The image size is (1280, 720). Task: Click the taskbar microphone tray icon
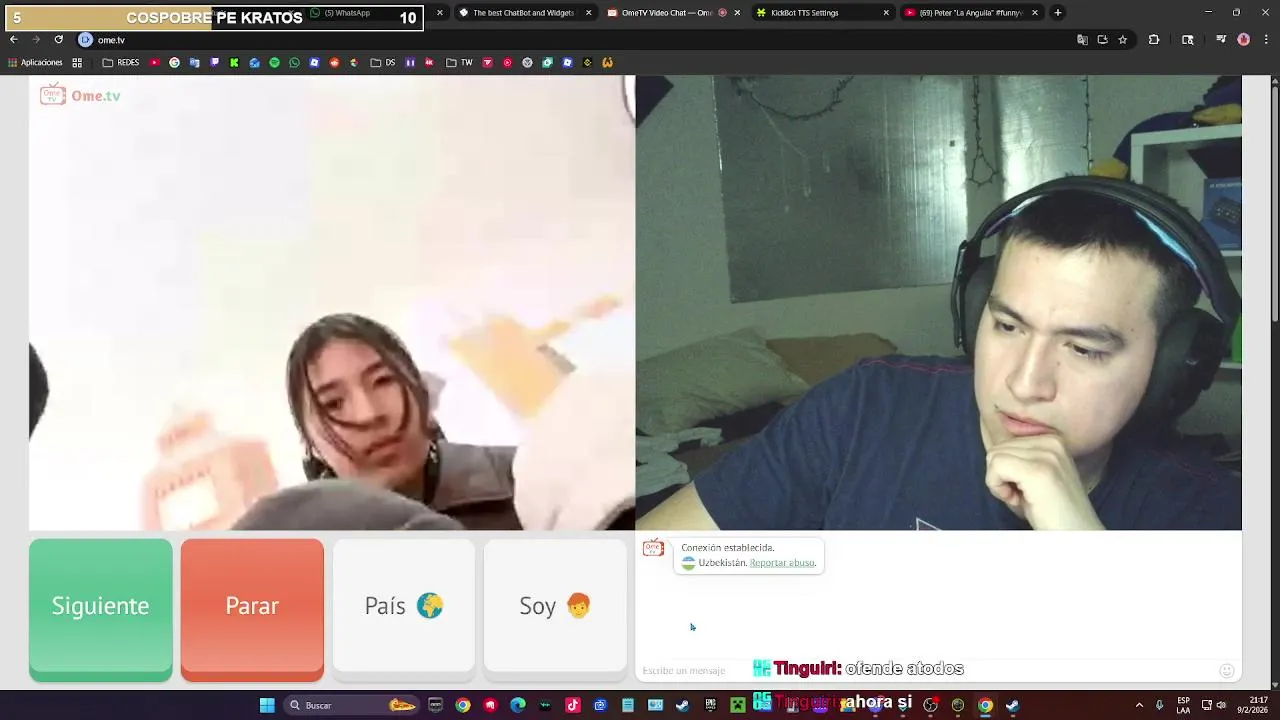[1159, 705]
